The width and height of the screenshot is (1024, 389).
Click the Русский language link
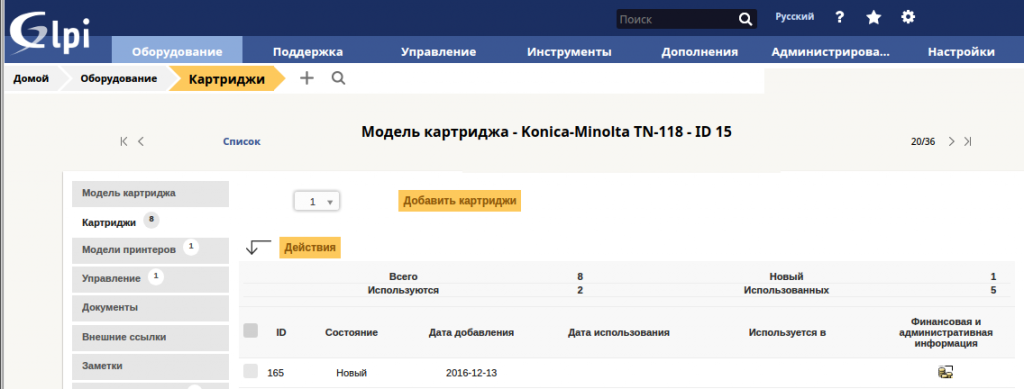(795, 17)
